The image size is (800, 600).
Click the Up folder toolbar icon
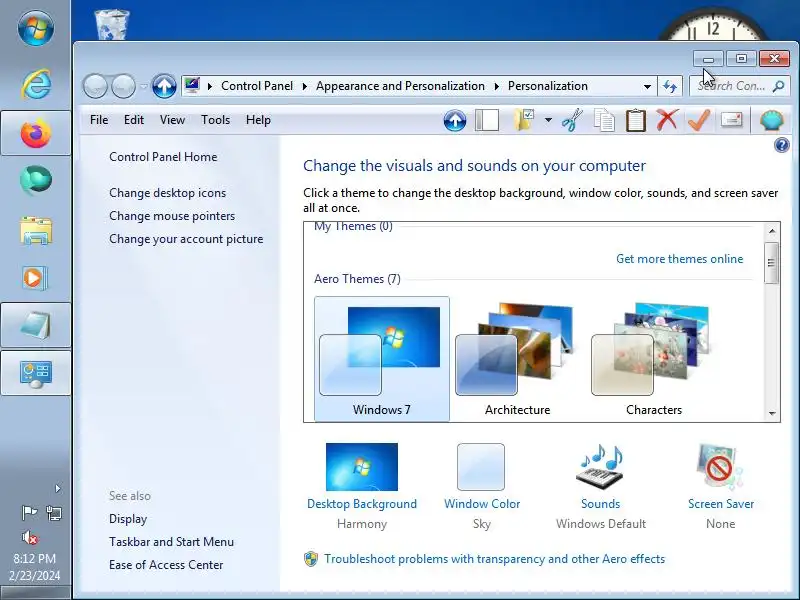click(455, 121)
